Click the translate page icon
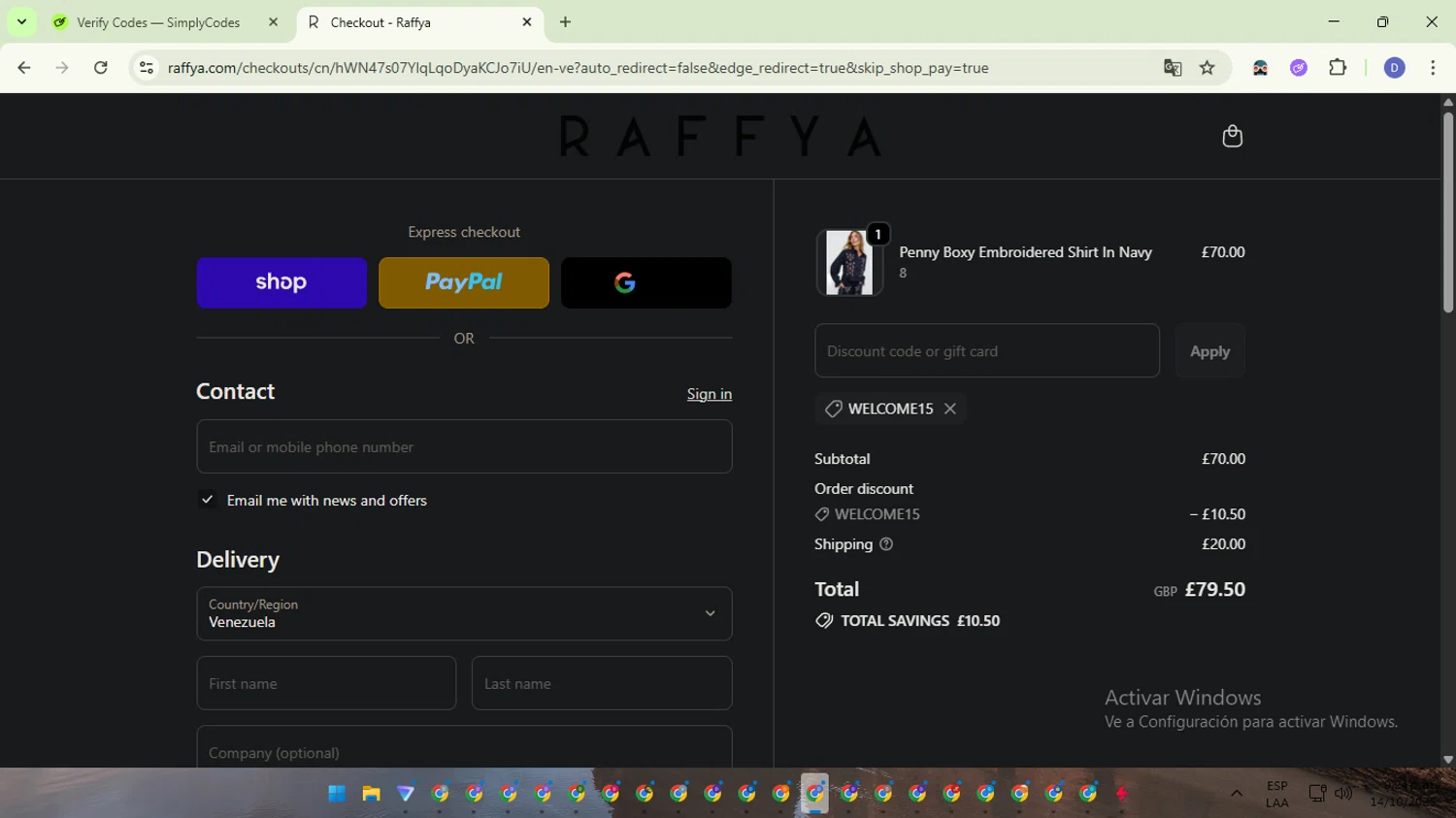1456x818 pixels. (1173, 68)
